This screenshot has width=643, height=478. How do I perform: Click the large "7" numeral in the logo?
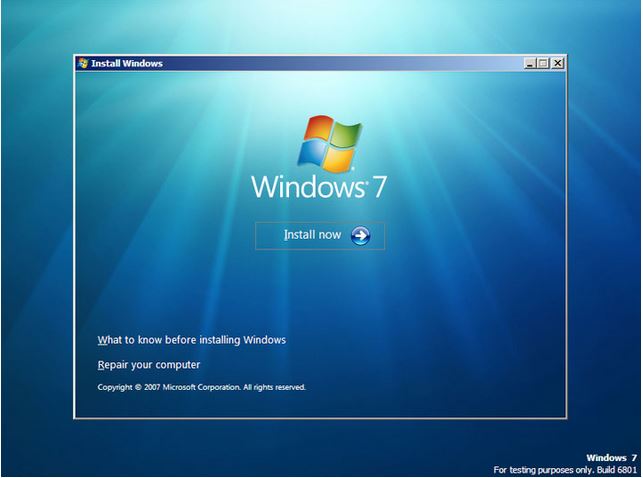click(x=380, y=188)
